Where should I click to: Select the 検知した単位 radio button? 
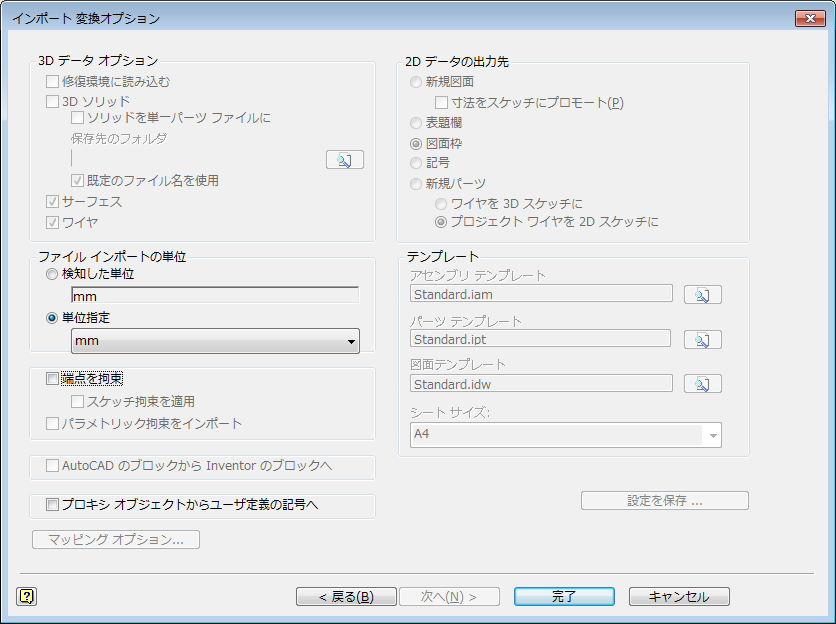coord(53,274)
